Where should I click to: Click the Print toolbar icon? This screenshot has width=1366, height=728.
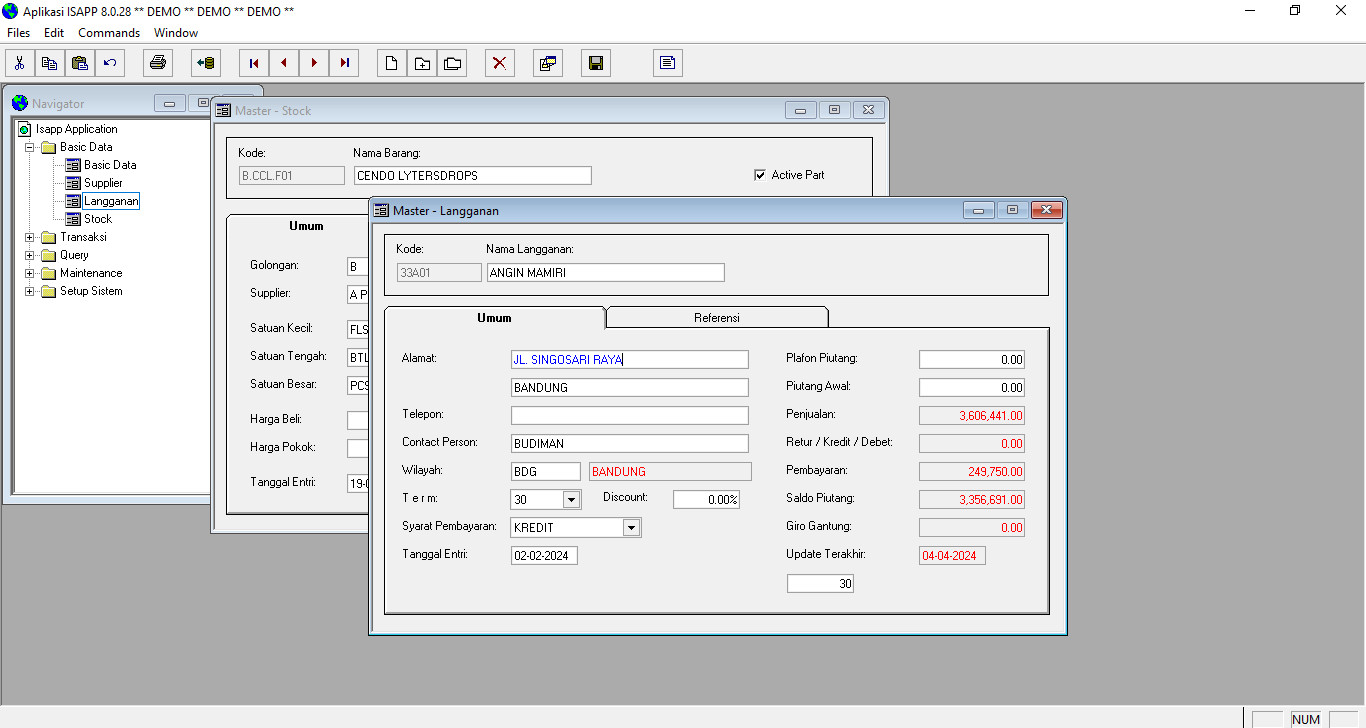pos(157,63)
